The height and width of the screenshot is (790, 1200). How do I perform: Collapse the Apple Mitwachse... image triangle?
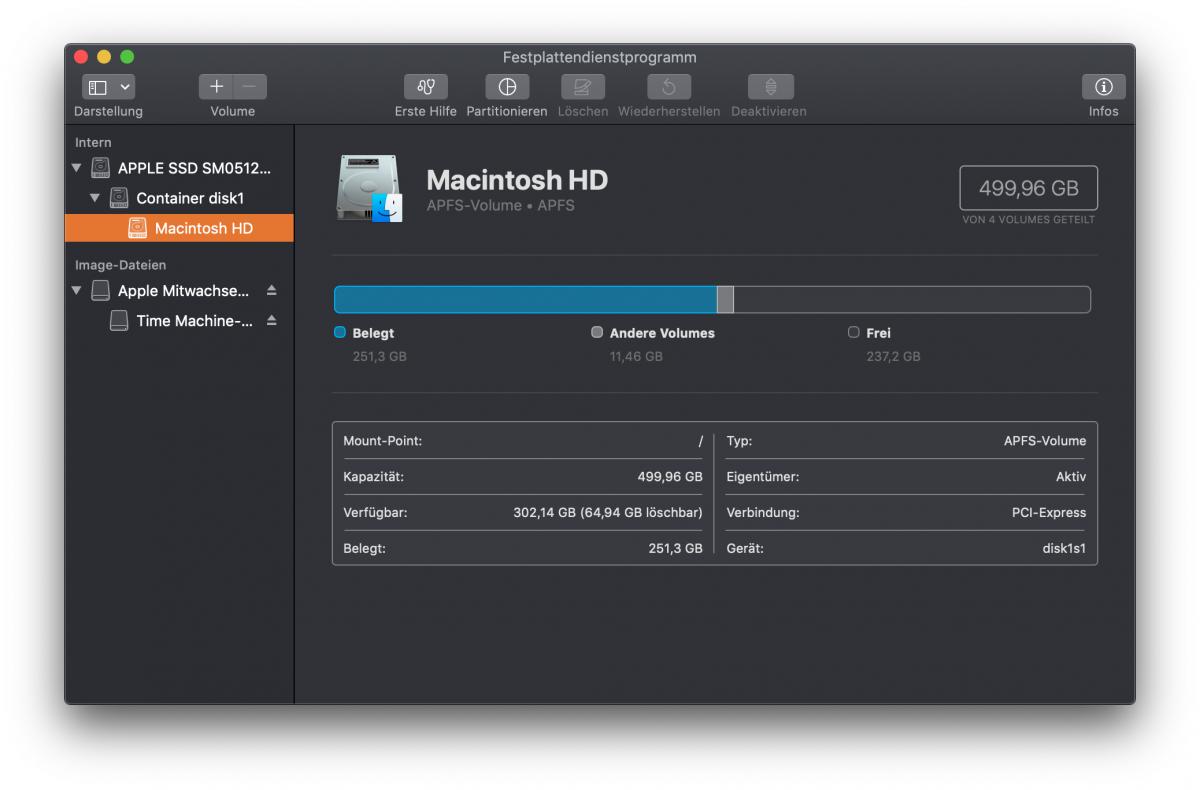[77, 290]
